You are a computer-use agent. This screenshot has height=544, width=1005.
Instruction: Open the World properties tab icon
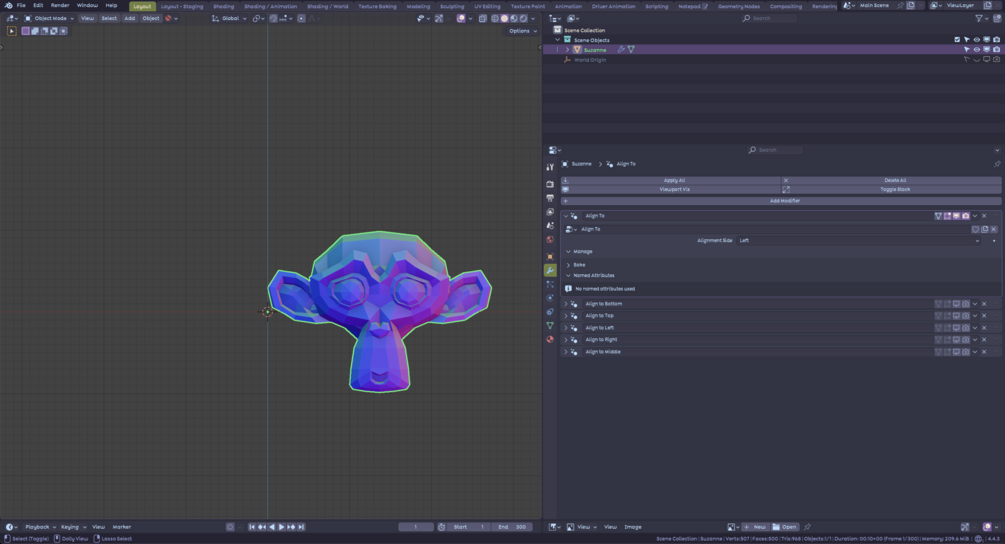[550, 240]
